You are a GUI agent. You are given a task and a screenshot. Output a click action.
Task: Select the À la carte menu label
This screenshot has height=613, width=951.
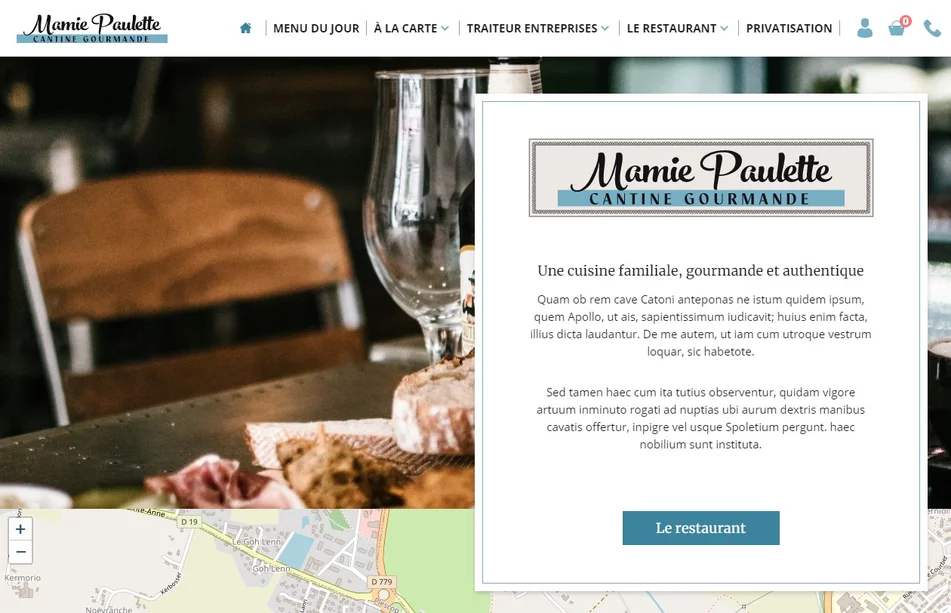405,28
